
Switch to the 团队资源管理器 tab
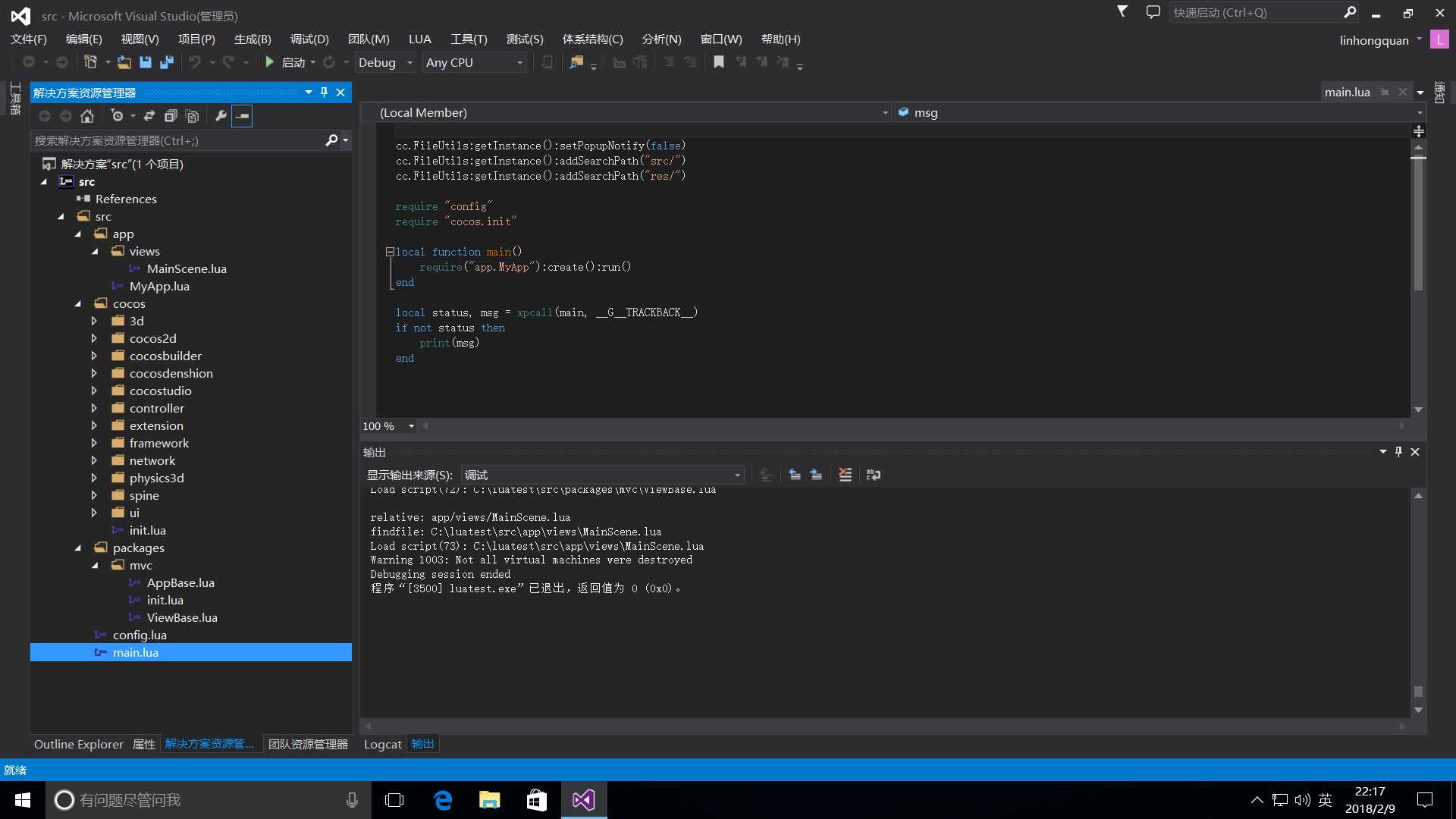coord(308,744)
